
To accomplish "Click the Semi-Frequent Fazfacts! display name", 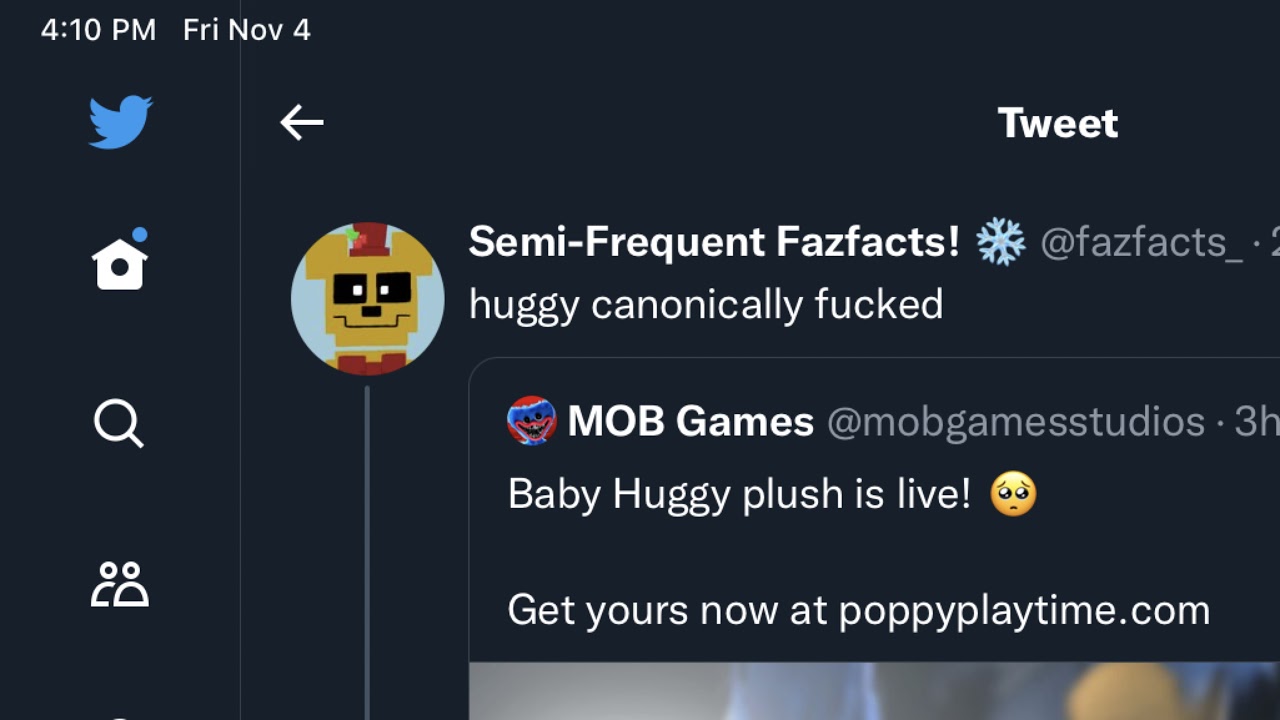I will click(x=713, y=242).
